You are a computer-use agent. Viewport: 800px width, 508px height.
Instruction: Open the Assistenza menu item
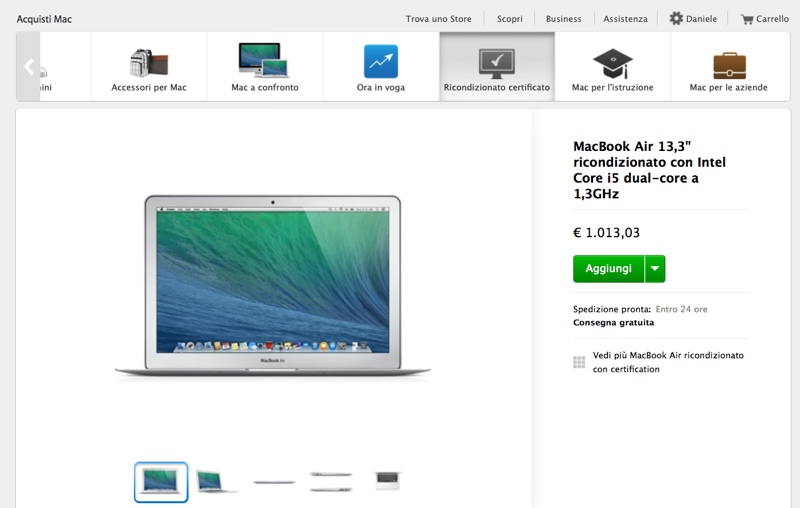click(625, 19)
